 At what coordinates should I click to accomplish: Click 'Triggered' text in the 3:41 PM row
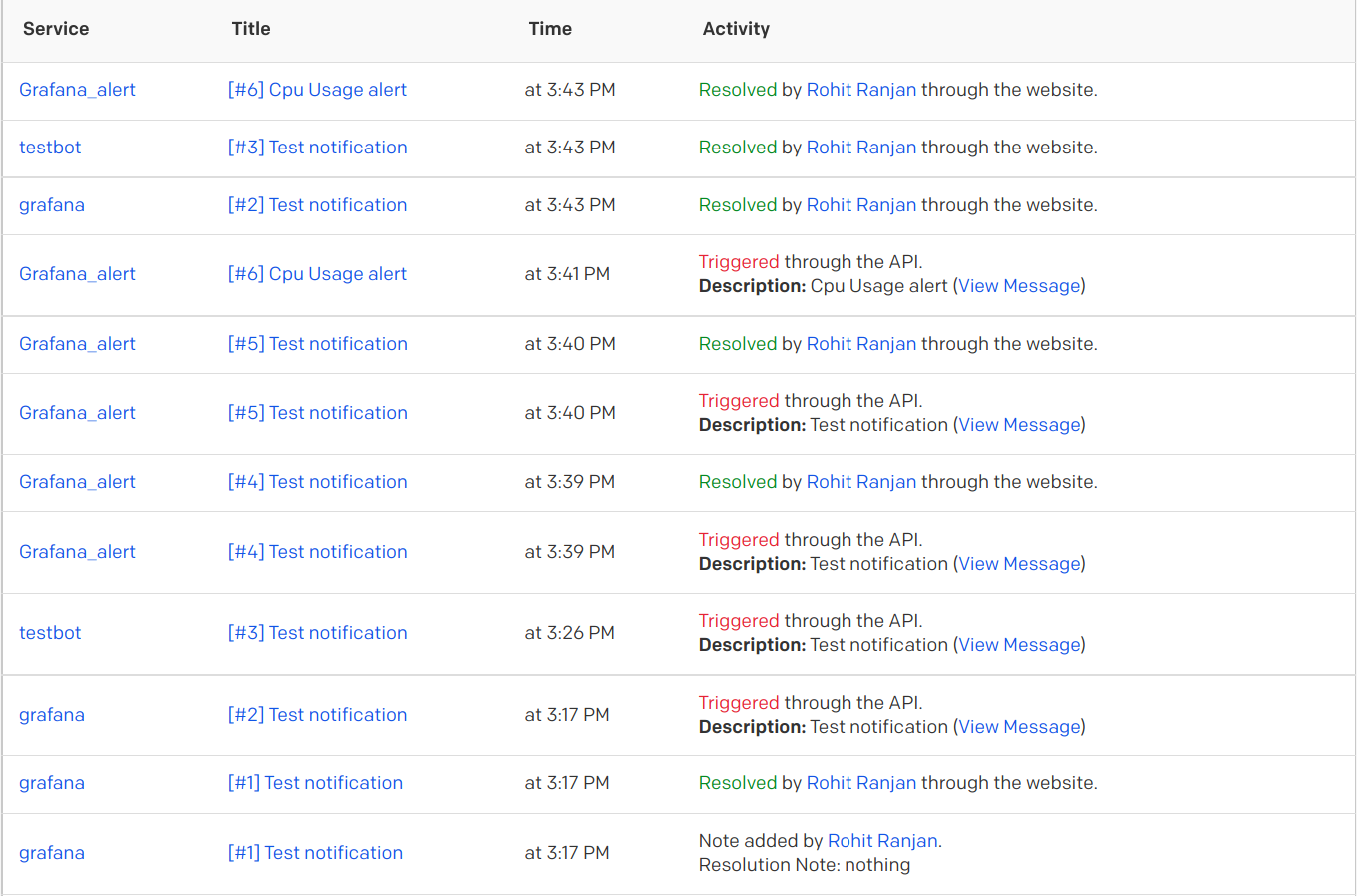739,262
